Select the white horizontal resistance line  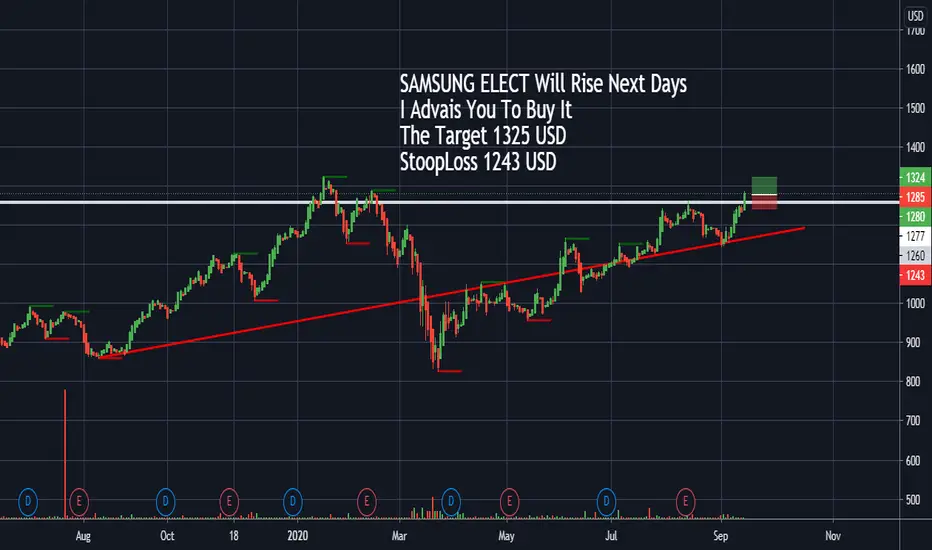(x=449, y=203)
